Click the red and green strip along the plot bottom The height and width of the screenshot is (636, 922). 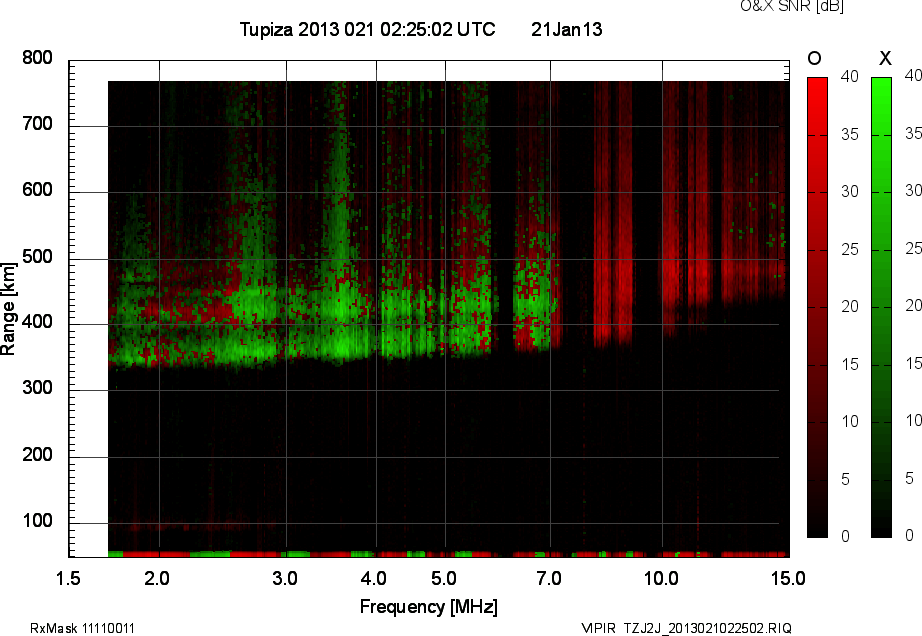(x=449, y=554)
